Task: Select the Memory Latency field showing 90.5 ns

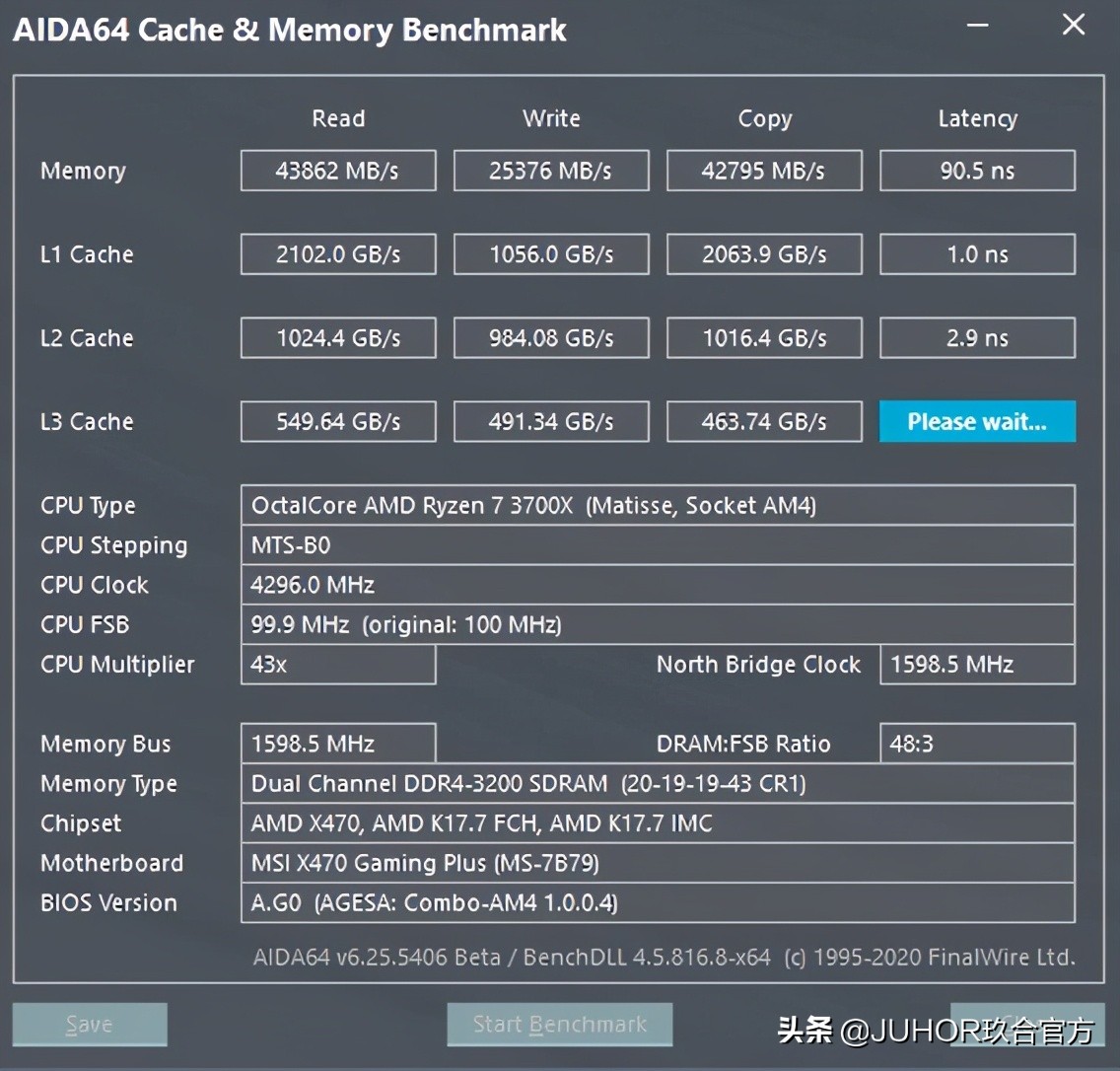Action: point(976,170)
